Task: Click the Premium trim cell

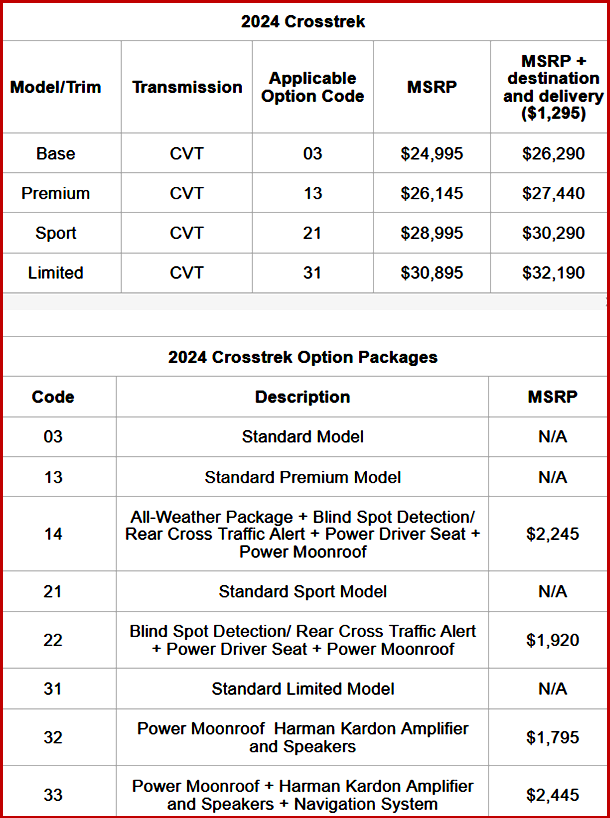Action: (56, 193)
